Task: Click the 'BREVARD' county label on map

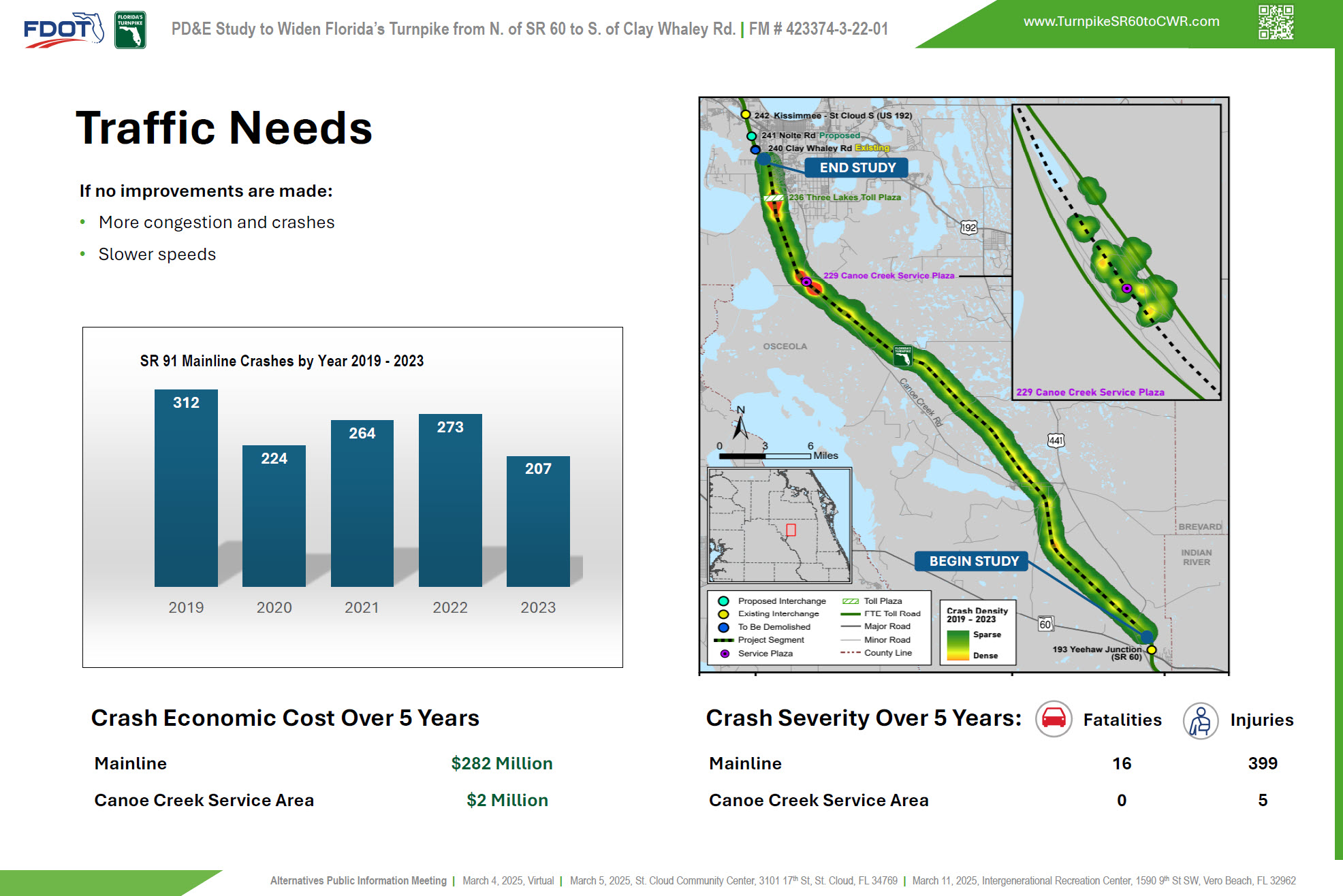Action: pos(1200,527)
